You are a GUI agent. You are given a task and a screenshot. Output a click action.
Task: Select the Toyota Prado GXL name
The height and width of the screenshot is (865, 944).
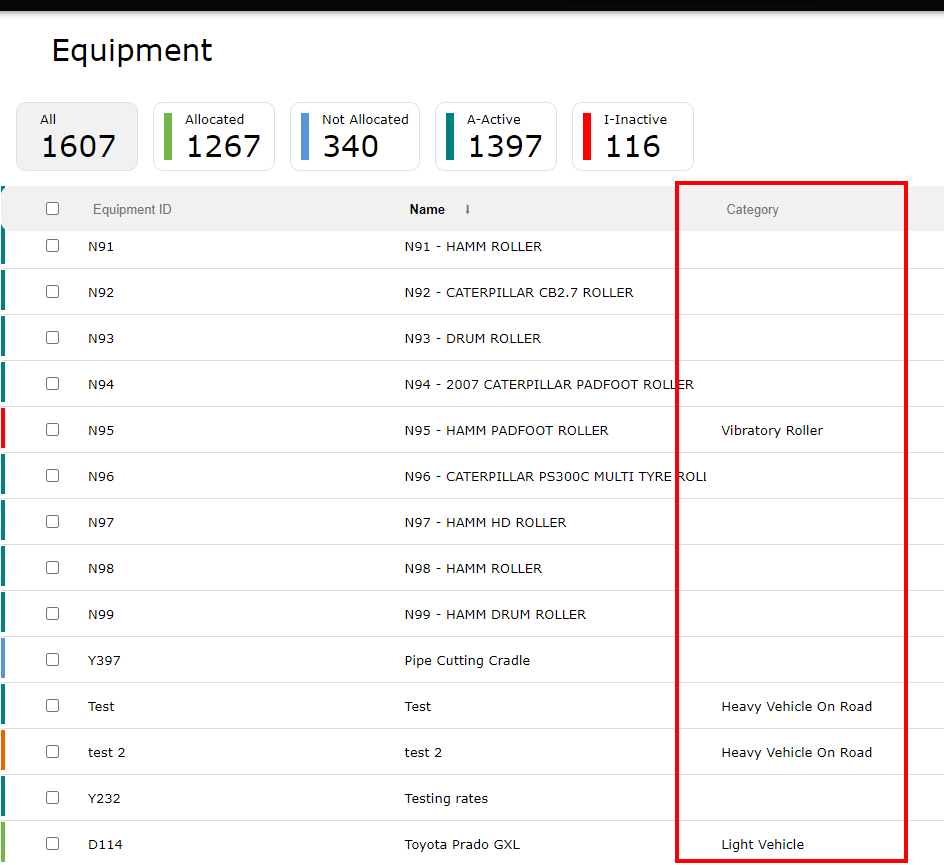(462, 845)
